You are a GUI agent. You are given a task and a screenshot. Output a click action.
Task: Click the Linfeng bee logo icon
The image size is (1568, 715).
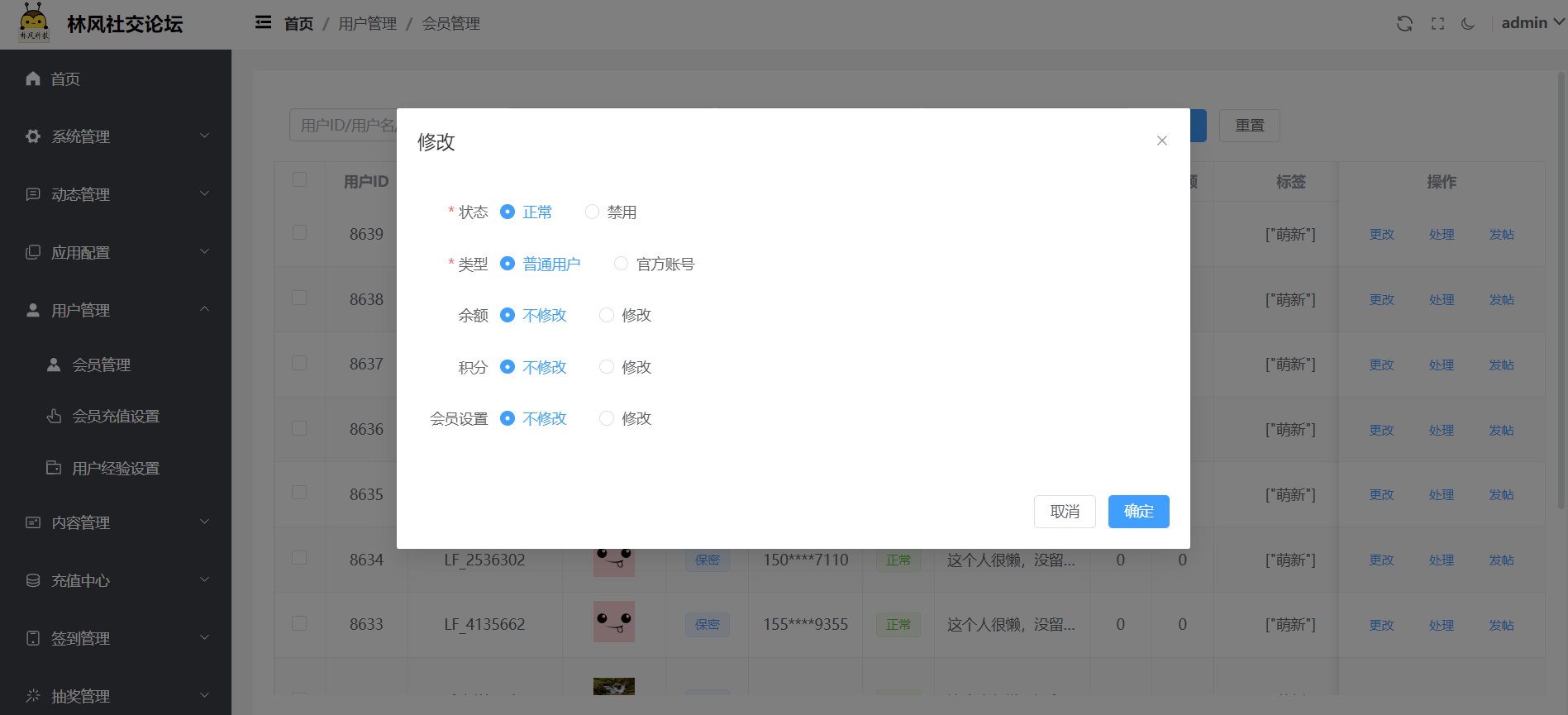(x=34, y=22)
